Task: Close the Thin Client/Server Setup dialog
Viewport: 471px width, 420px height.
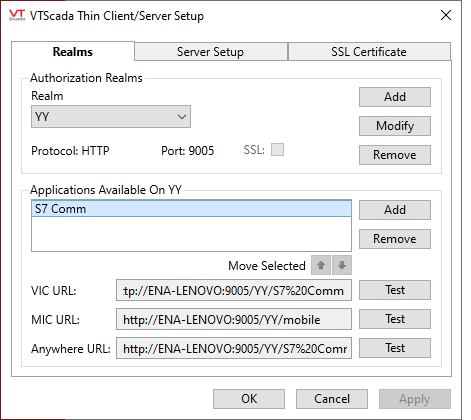Action: [x=446, y=15]
